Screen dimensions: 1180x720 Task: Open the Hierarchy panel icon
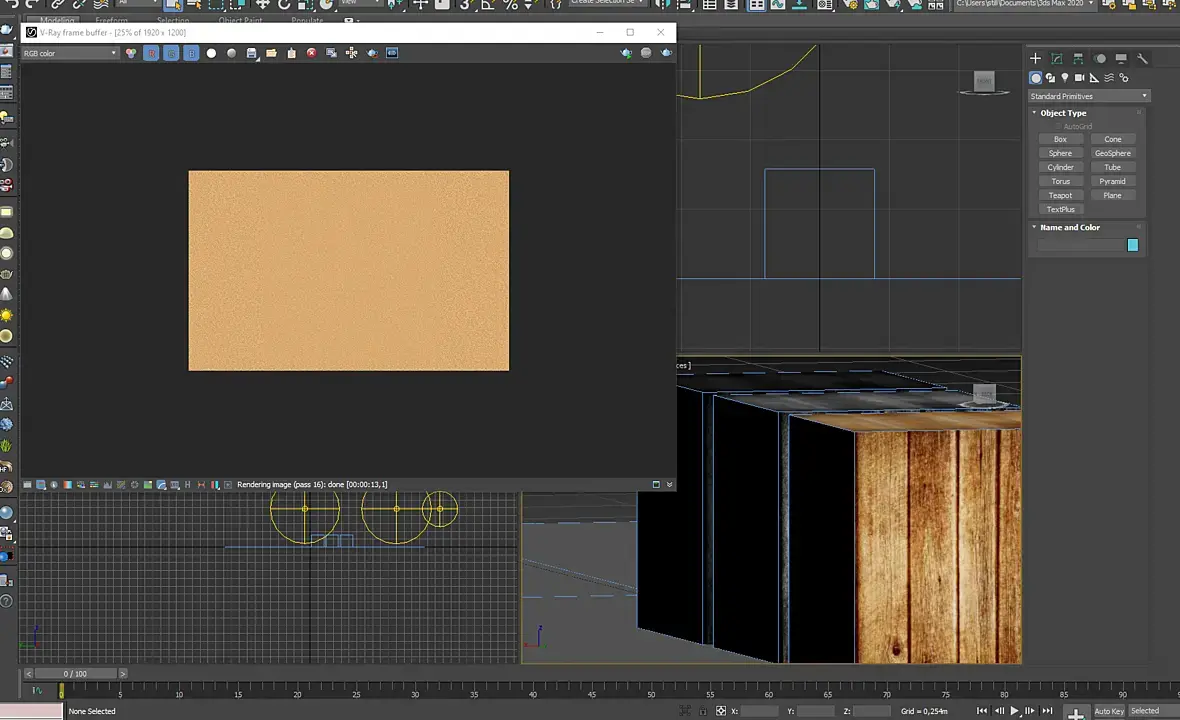(1078, 59)
